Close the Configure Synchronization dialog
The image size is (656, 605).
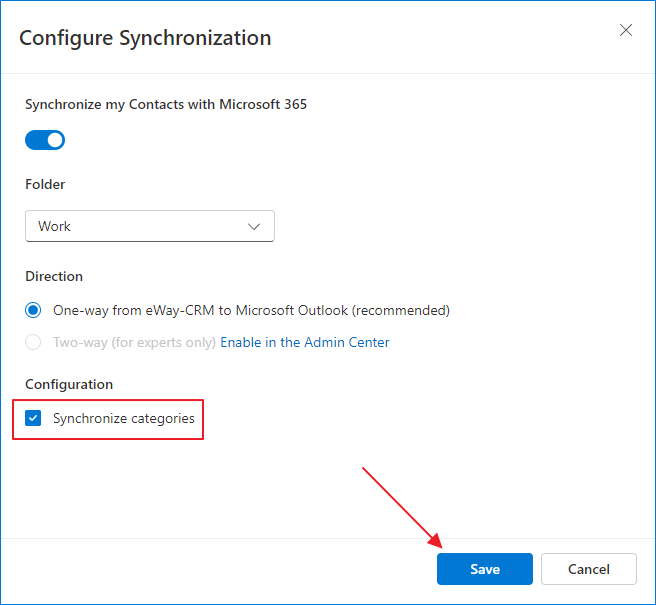625,30
